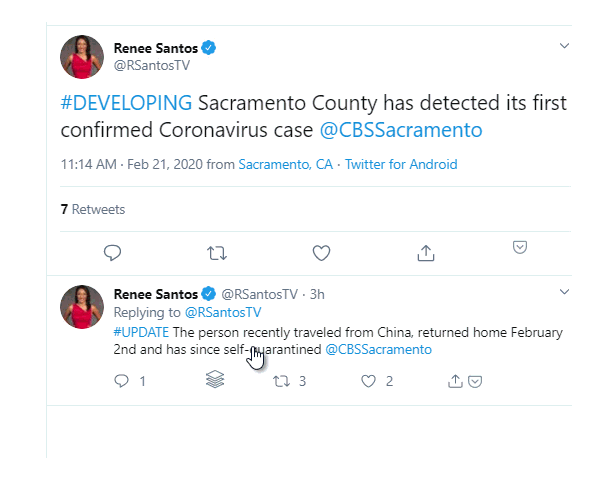Screen dimensions: 600x480
Task: Click the Buffer stack icon on reply tweet
Action: point(215,380)
